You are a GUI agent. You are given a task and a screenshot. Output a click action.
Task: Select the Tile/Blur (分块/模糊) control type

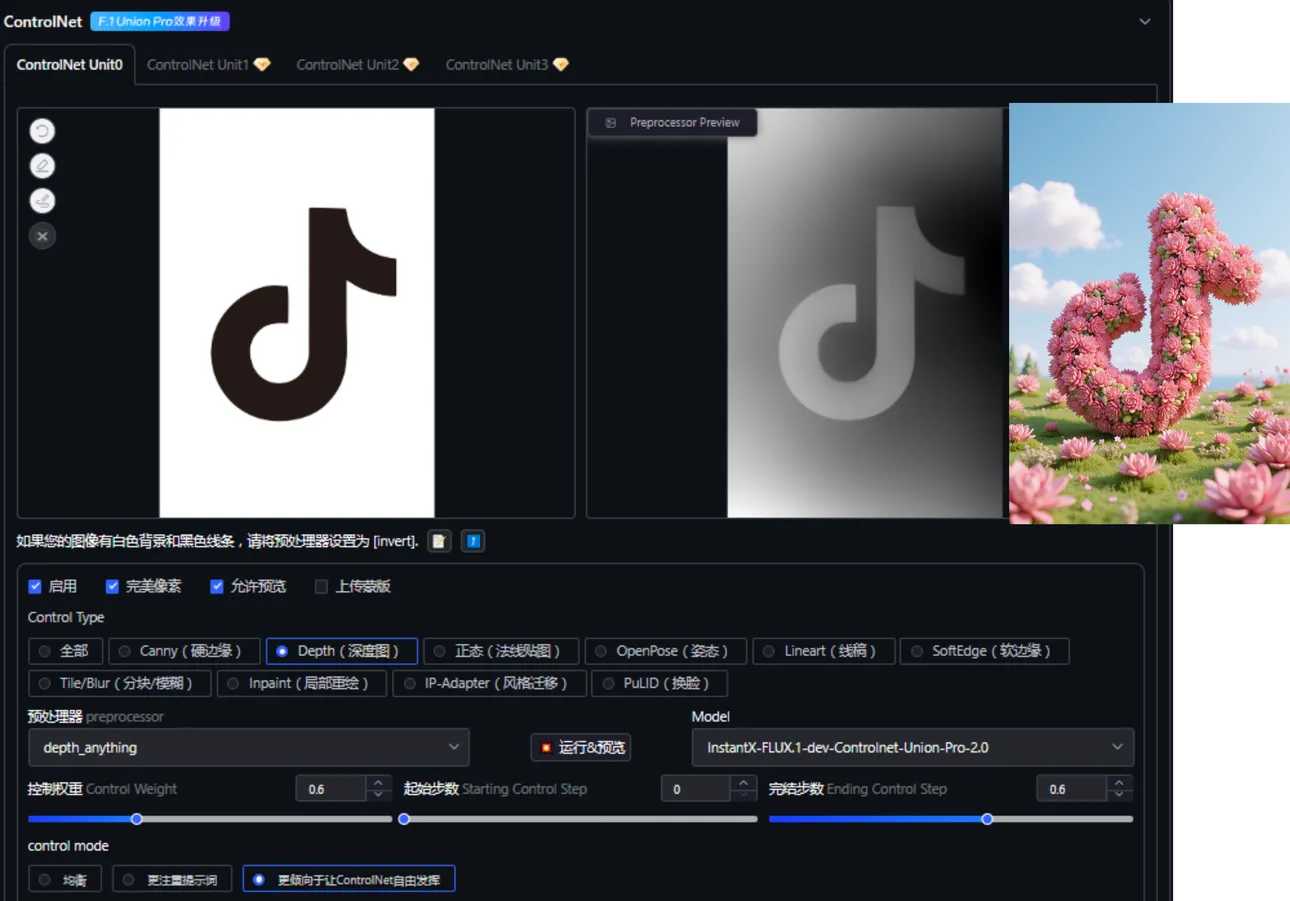(x=121, y=684)
